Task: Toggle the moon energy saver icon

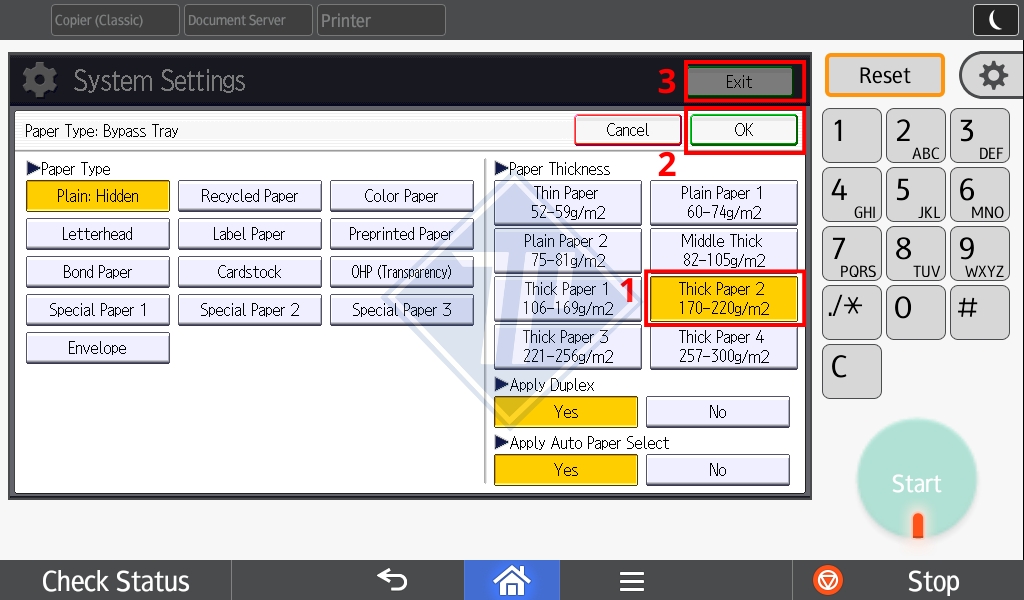Action: click(994, 20)
